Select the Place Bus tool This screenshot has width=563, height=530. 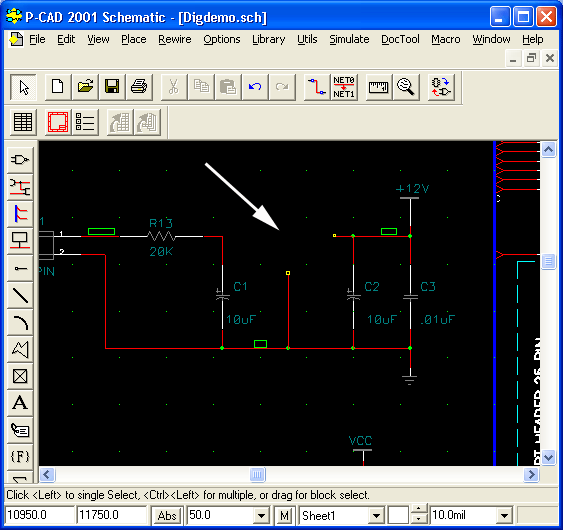(20, 214)
